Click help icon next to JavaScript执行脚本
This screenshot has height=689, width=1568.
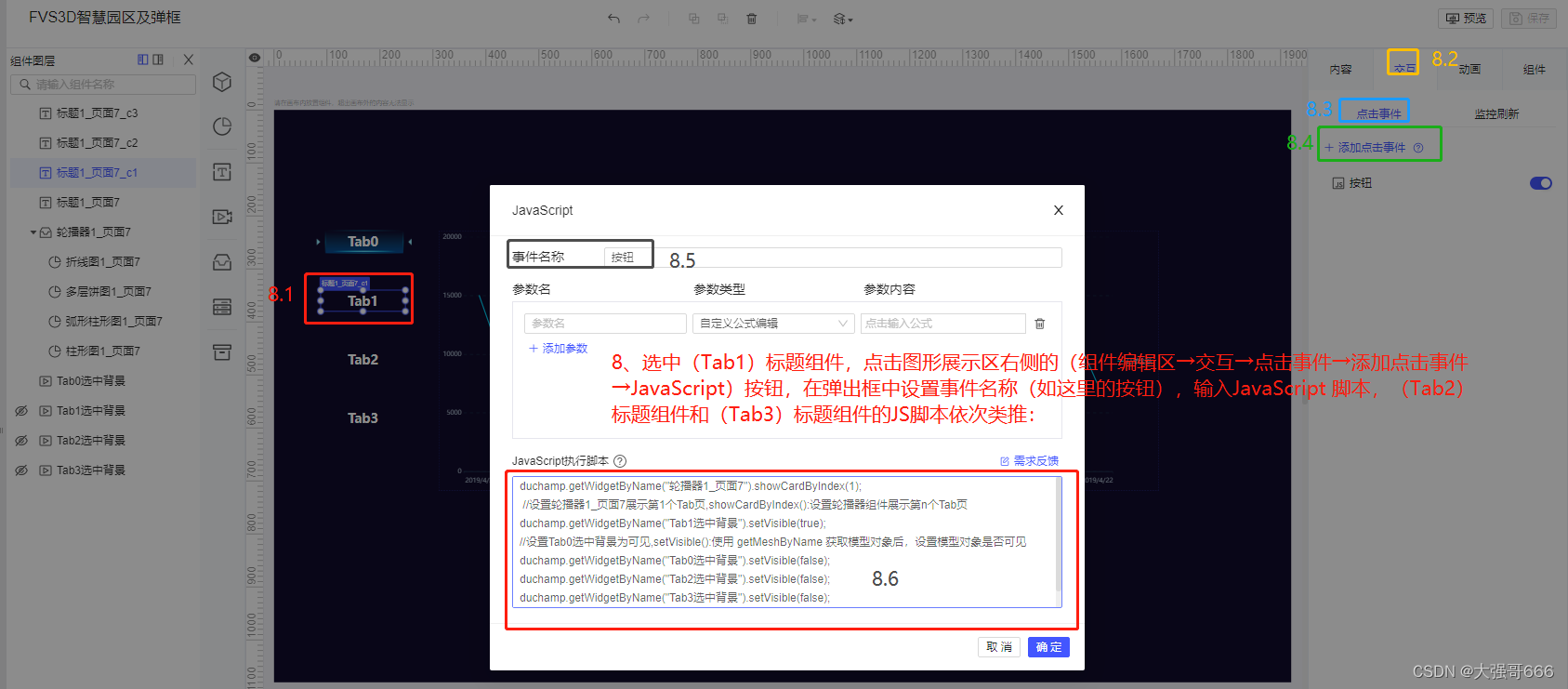pos(620,461)
